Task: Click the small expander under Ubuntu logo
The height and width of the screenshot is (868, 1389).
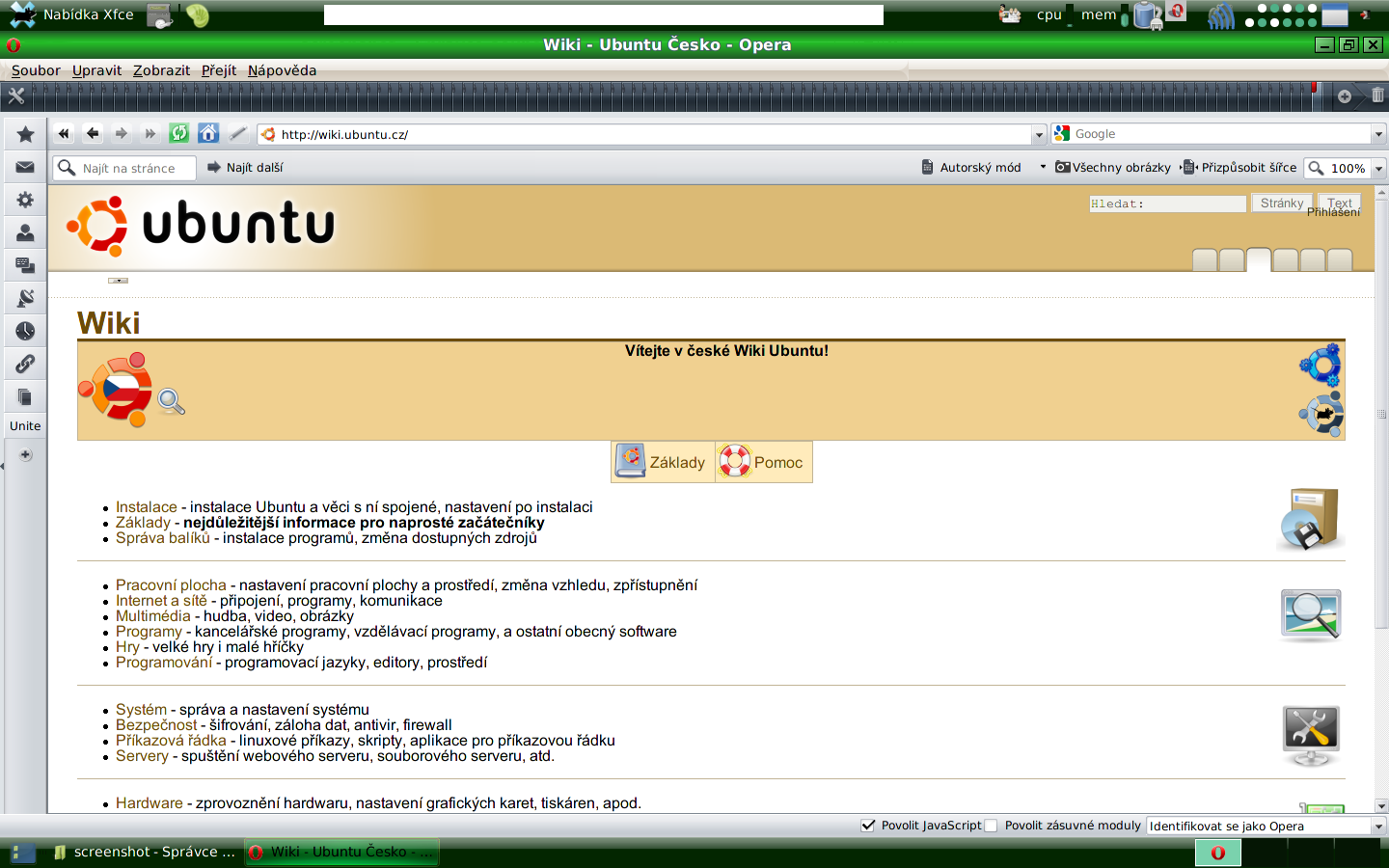Action: [118, 281]
